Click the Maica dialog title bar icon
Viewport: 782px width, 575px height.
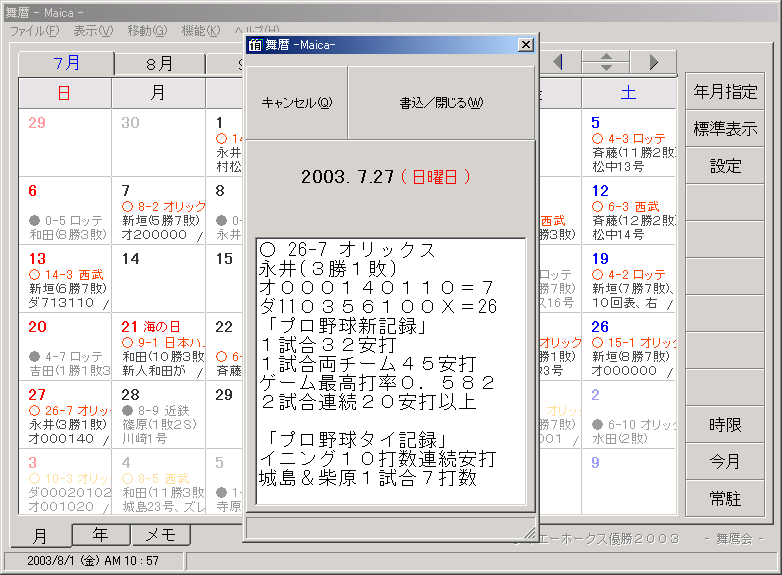click(x=255, y=45)
